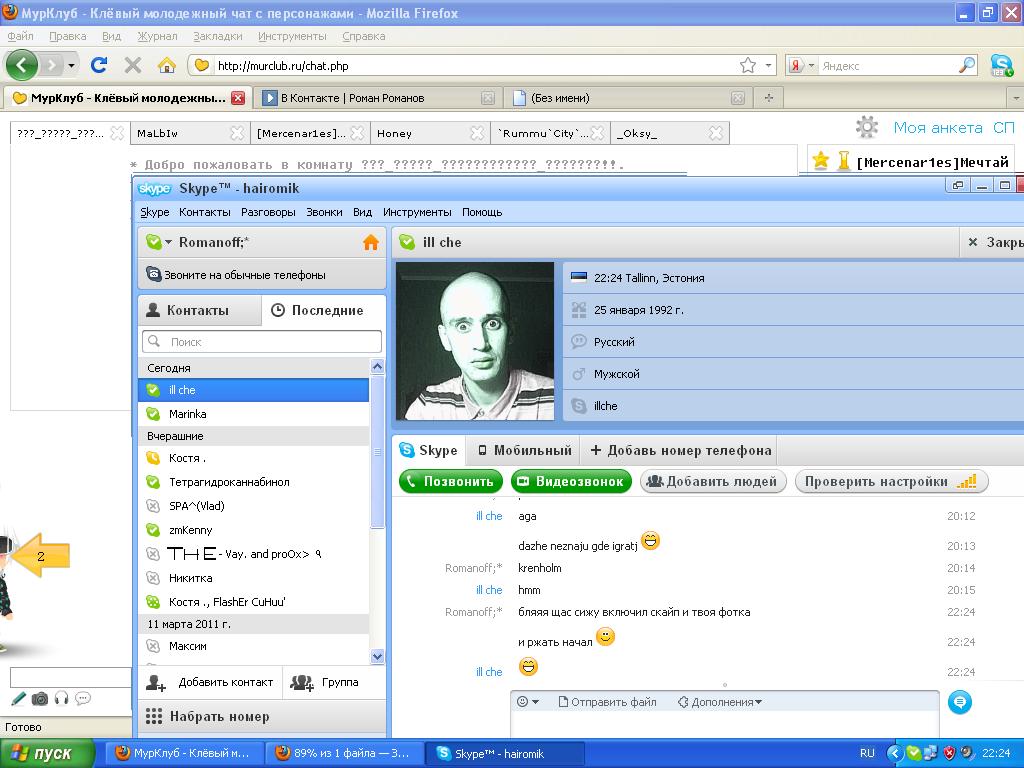Open address bar dropdown arrow
Screen dimensions: 1024x768
pyautogui.click(x=769, y=65)
